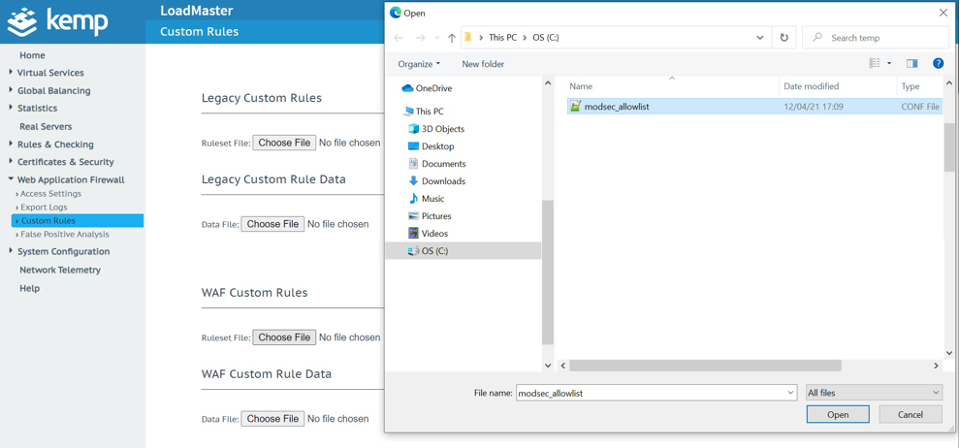Click the File name input field
This screenshot has height=448, width=960.
[655, 393]
